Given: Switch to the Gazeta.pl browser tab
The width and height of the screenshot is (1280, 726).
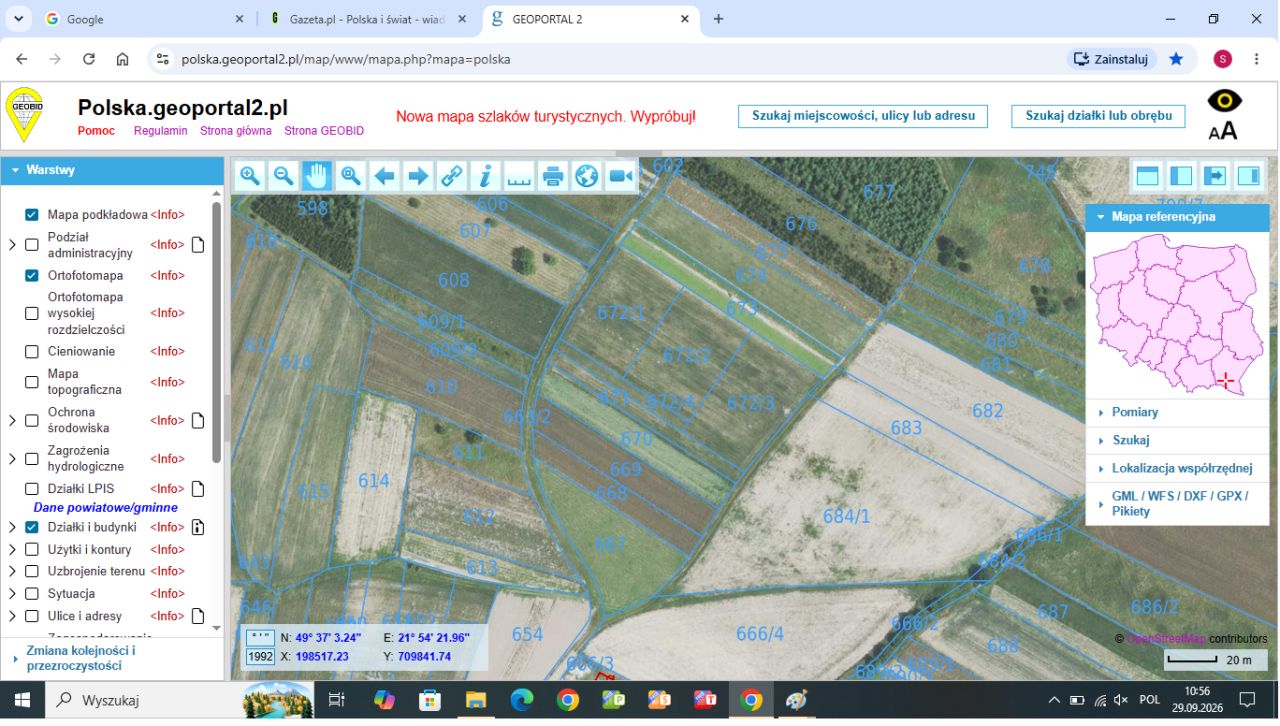Looking at the screenshot, I should [368, 19].
